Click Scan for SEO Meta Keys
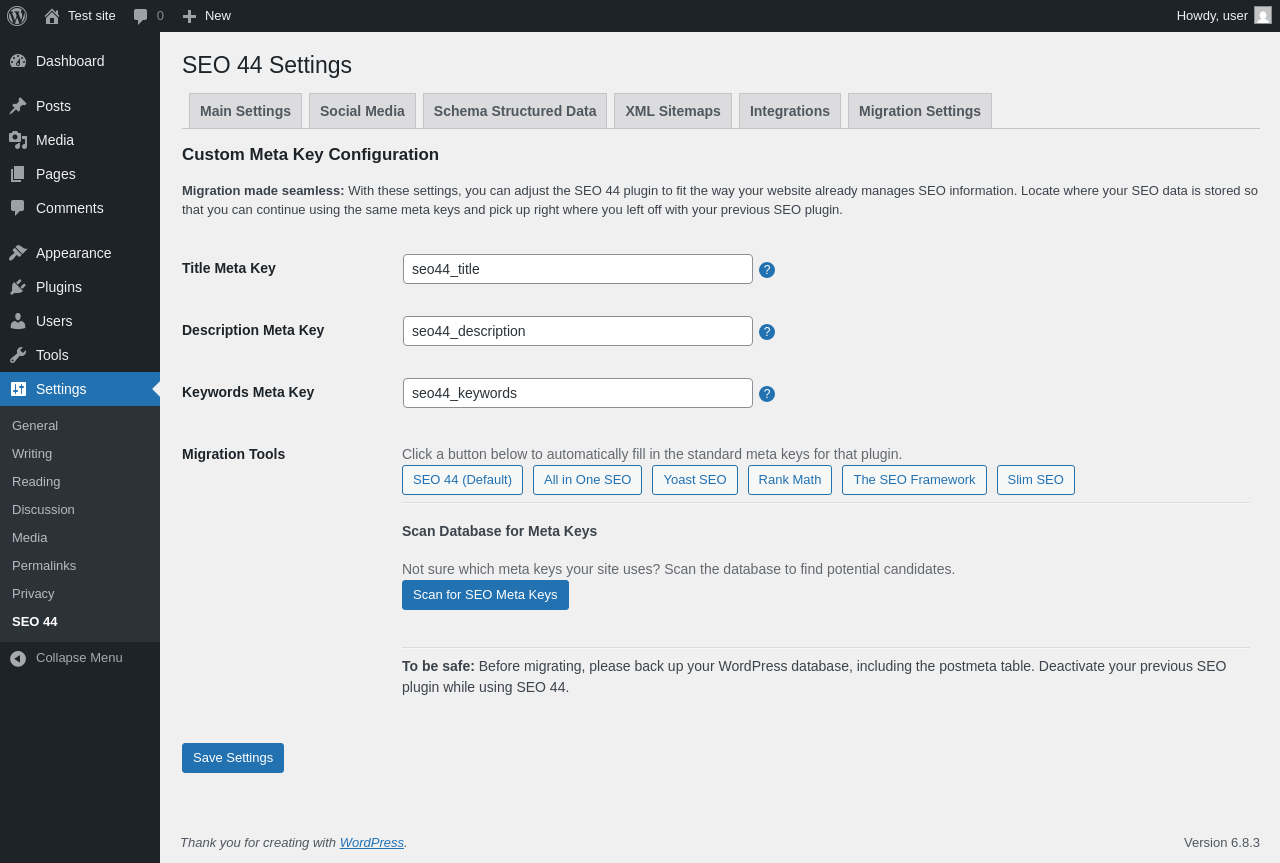 coord(485,595)
